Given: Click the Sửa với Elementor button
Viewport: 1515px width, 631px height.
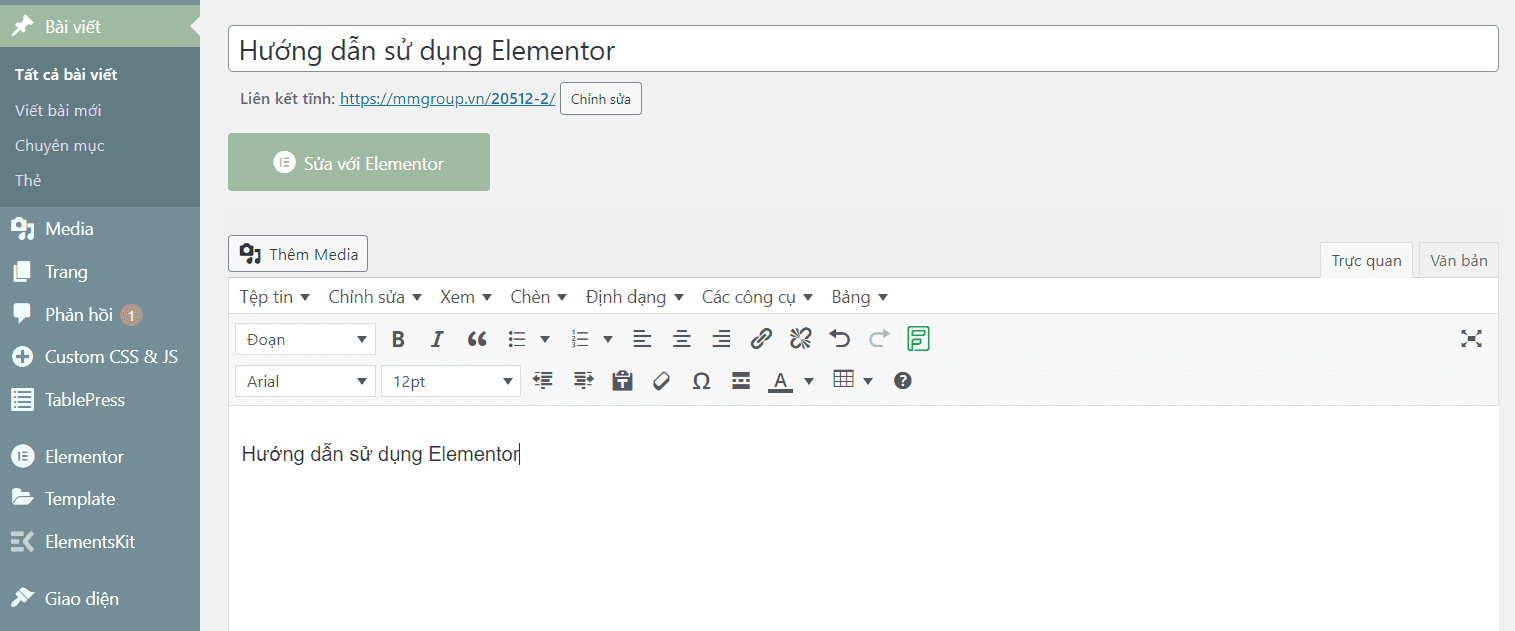Looking at the screenshot, I should (359, 163).
